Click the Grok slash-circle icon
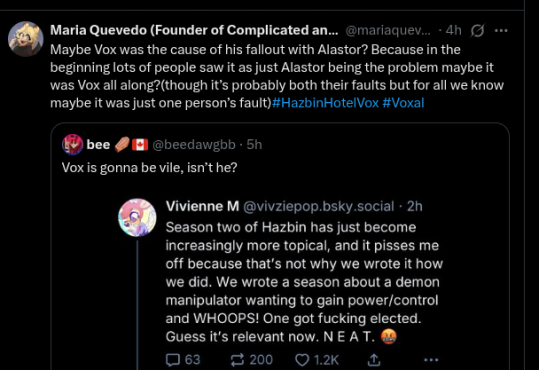 coord(477,31)
